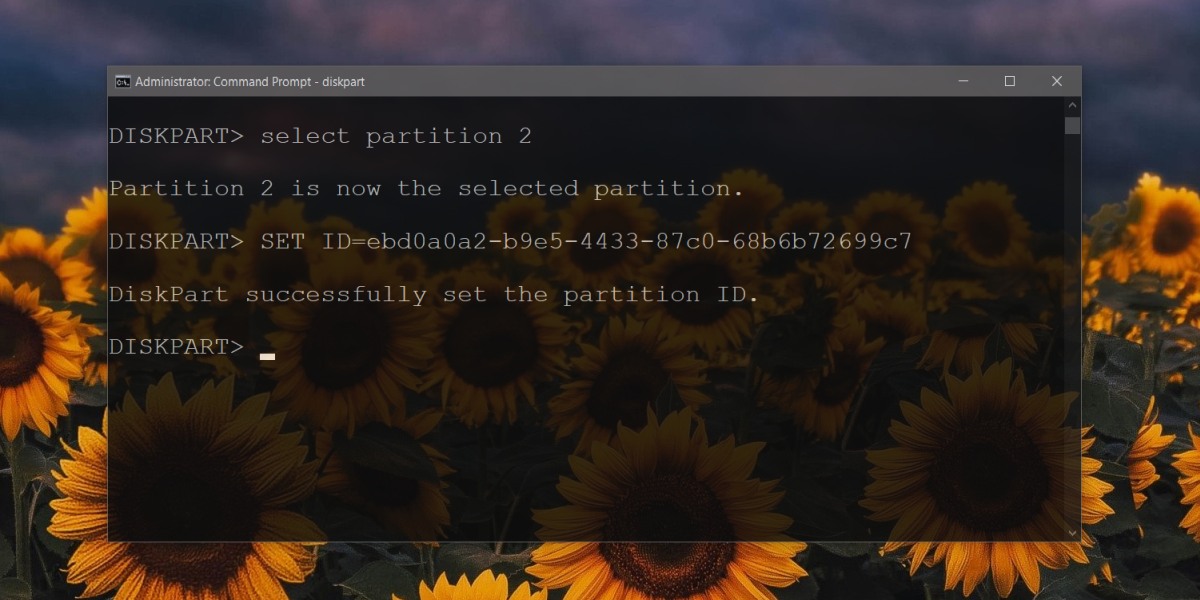Screen dimensions: 1200x600
Task: Click the blinking cursor at the last DISKPART prompt
Action: 267,355
